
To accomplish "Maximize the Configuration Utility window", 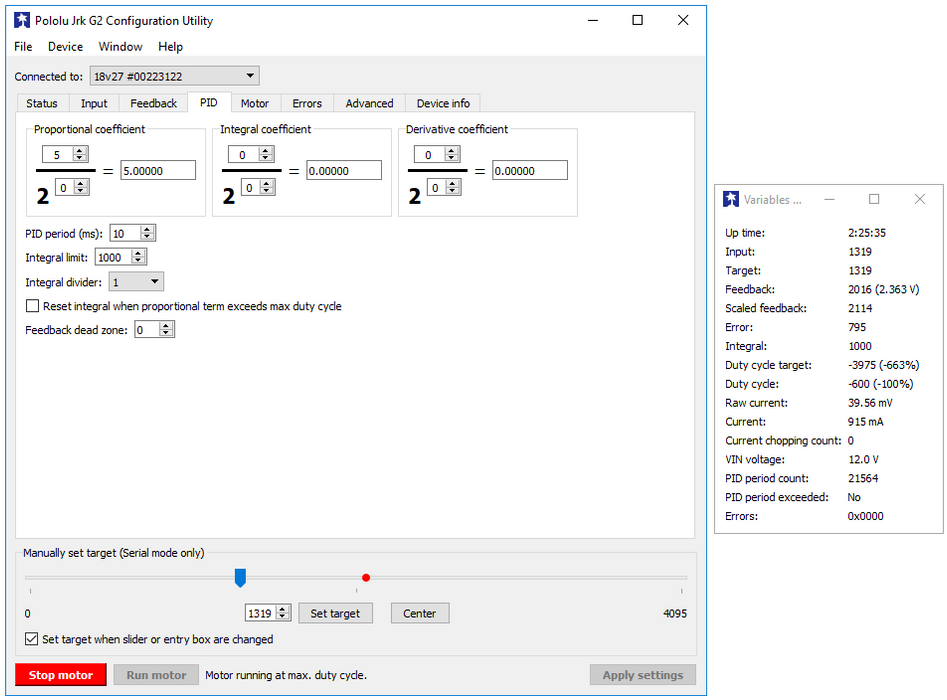I will tap(637, 20).
